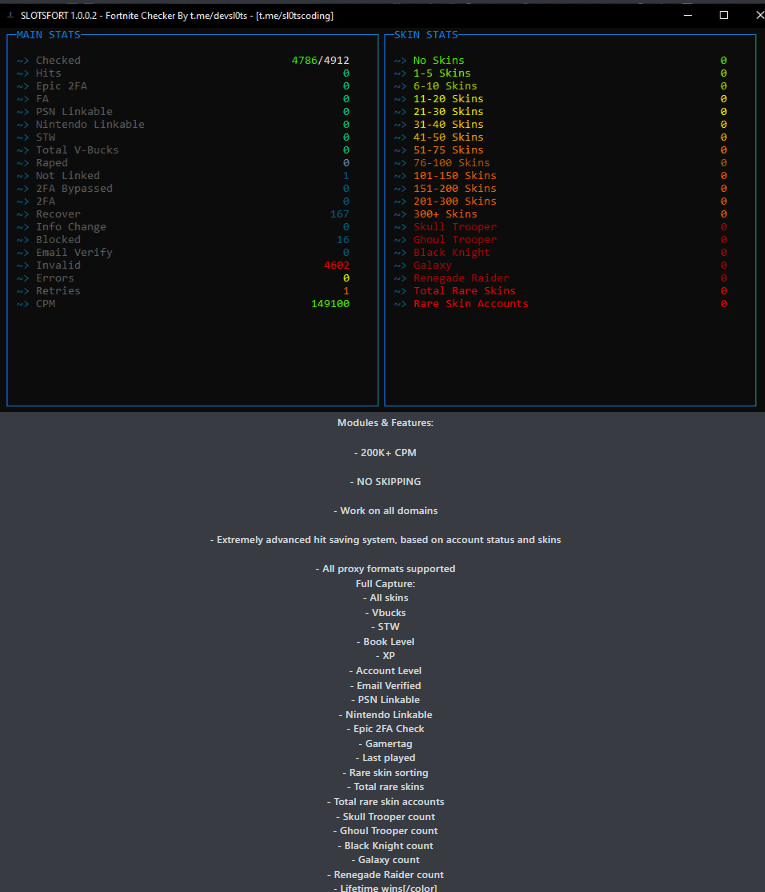This screenshot has height=892, width=765.
Task: Click the 'Epic 2FA' stat label
Action: pos(61,86)
